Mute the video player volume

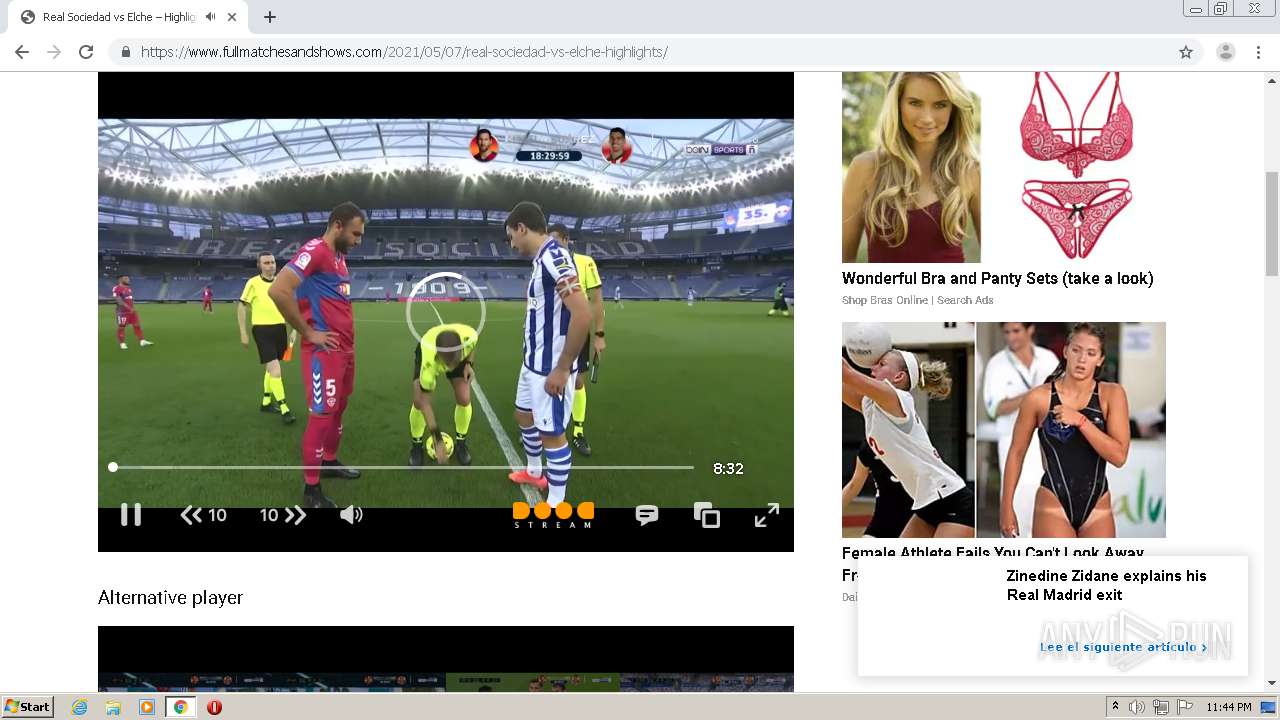[351, 515]
